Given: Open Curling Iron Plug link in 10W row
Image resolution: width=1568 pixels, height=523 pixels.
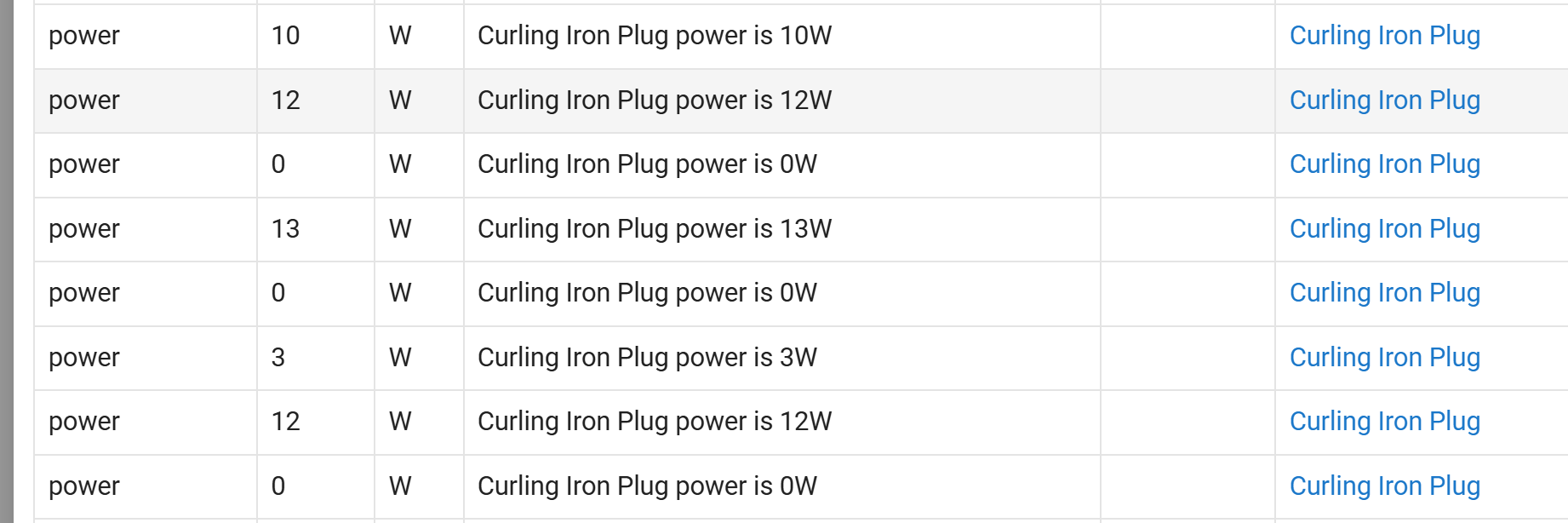Looking at the screenshot, I should (1384, 36).
